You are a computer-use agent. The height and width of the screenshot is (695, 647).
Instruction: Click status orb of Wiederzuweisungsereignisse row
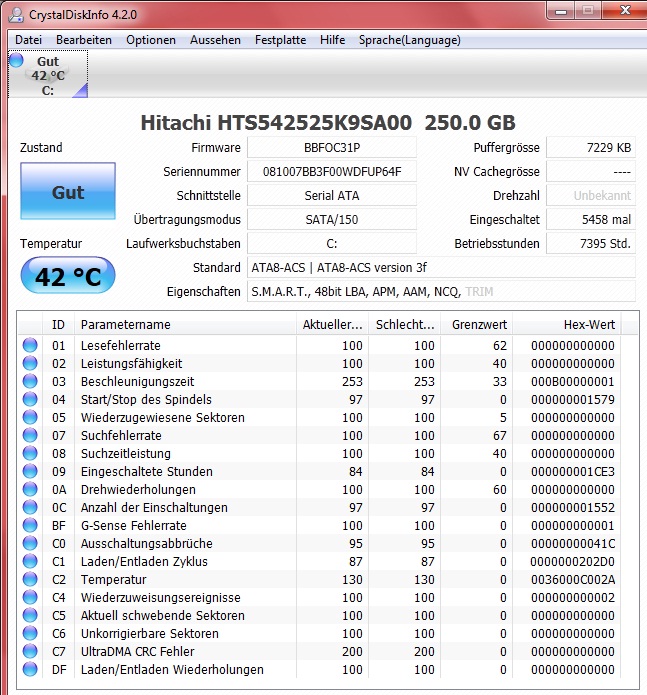click(30, 597)
